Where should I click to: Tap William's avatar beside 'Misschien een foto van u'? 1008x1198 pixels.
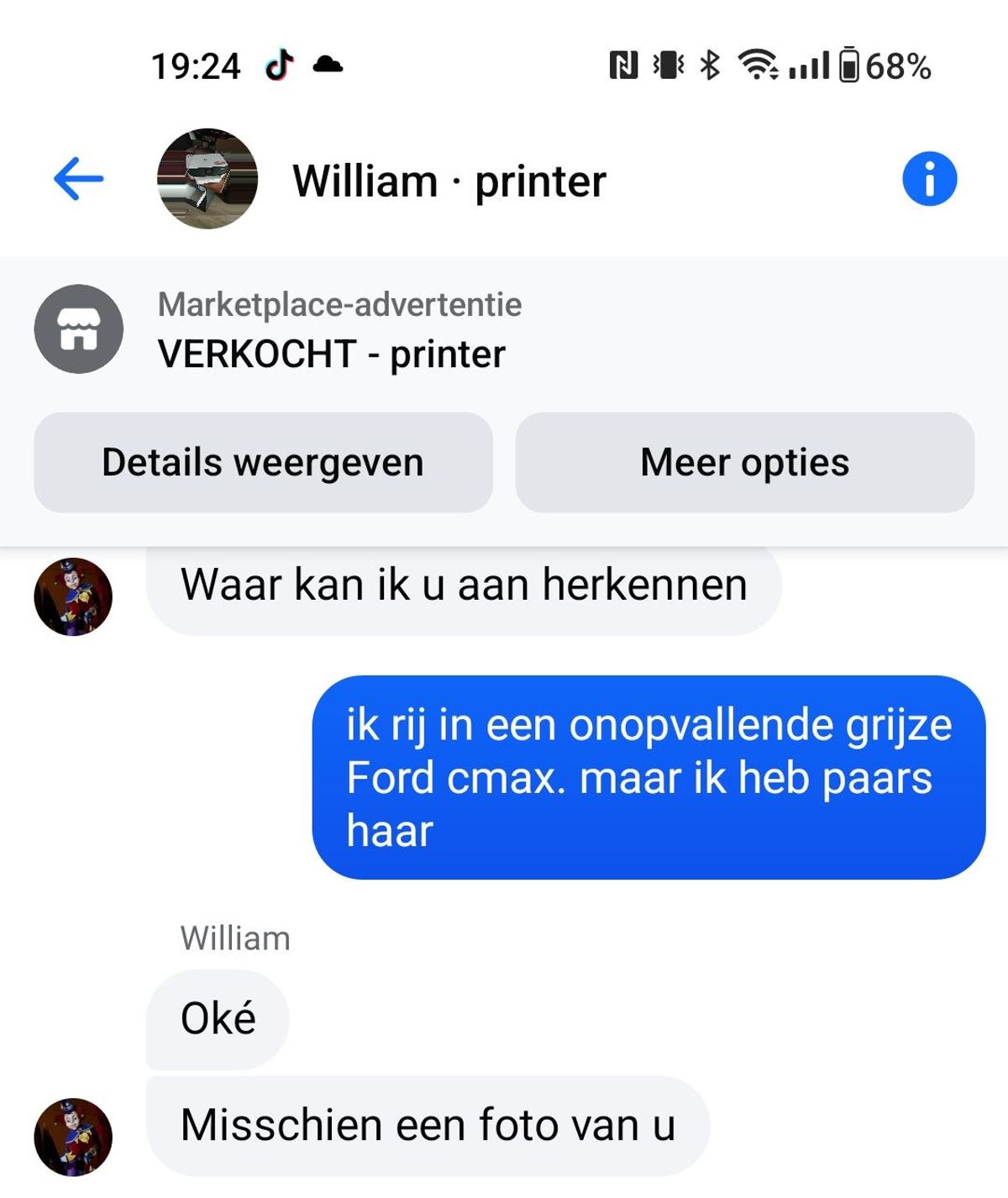click(x=73, y=1137)
